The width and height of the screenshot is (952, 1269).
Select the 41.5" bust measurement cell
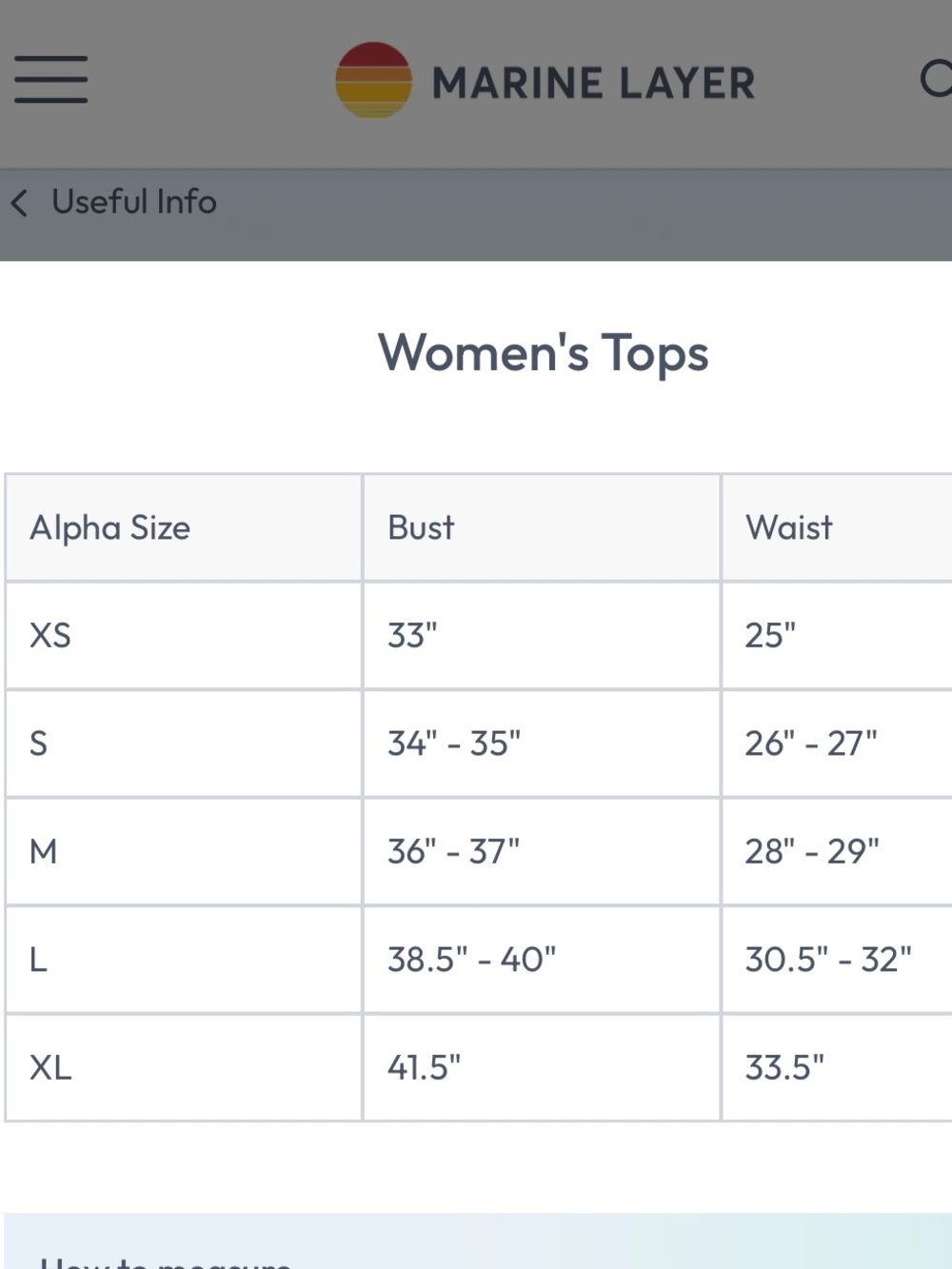click(x=542, y=1067)
